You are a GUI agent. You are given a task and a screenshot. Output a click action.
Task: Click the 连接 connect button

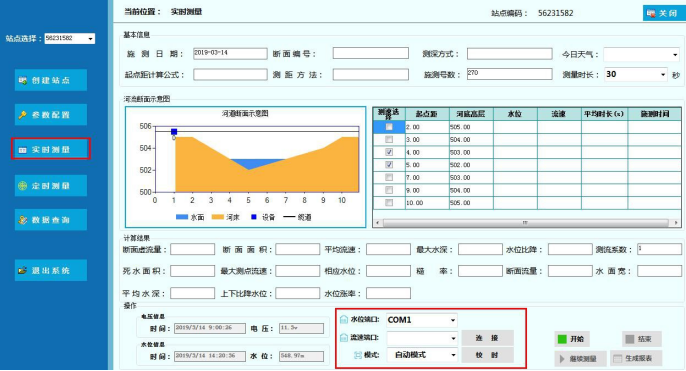click(x=487, y=338)
